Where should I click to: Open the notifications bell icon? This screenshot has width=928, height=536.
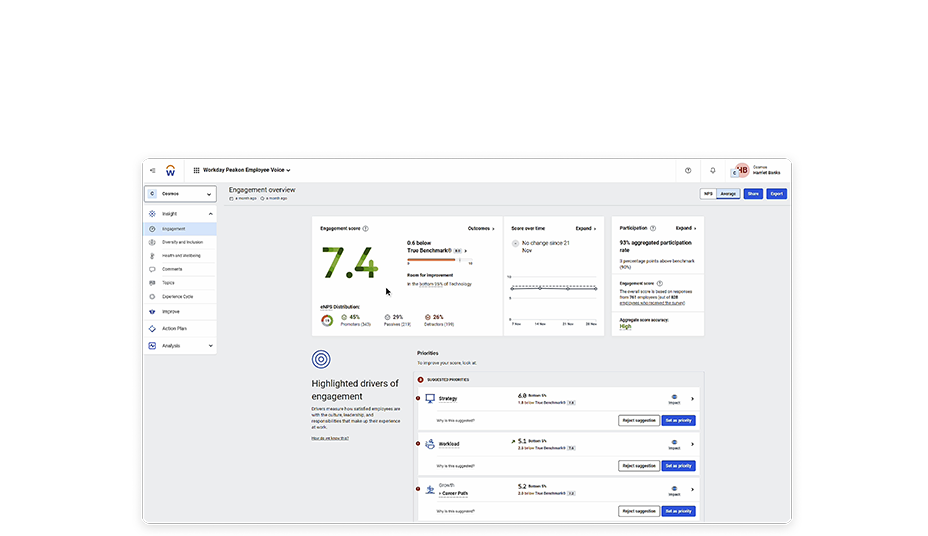coord(713,170)
